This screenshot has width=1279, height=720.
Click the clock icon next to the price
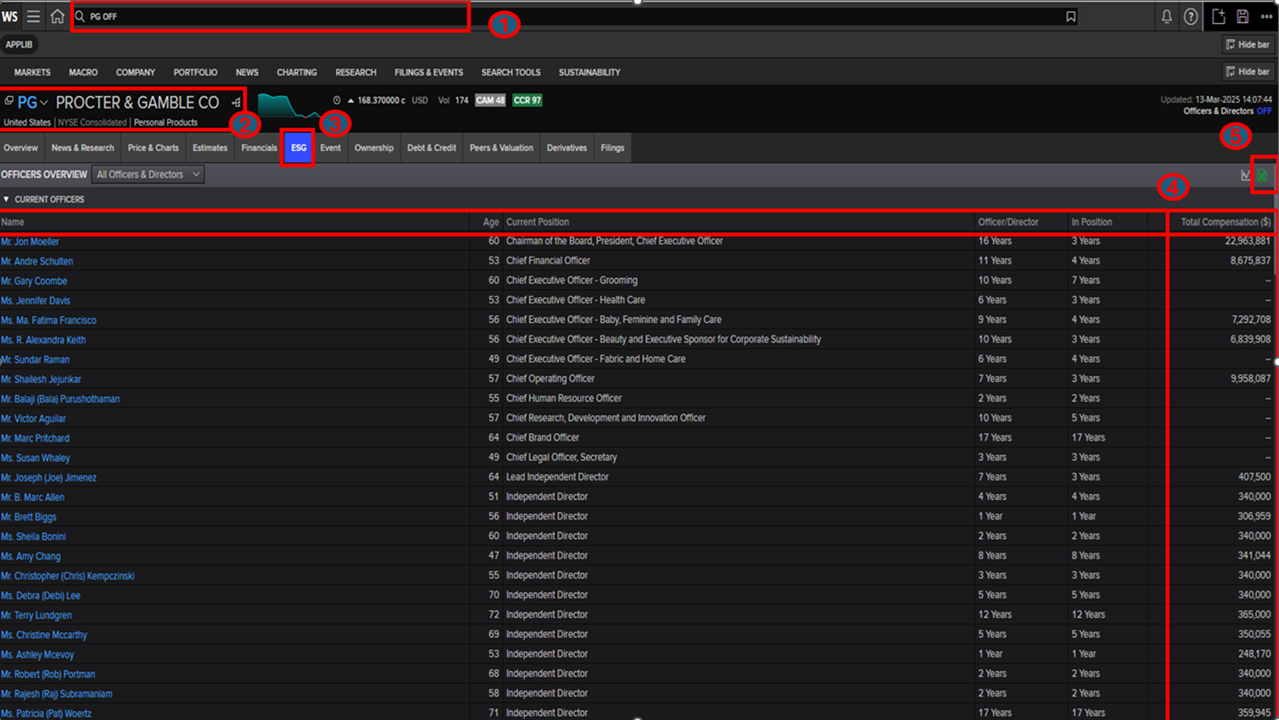point(337,100)
